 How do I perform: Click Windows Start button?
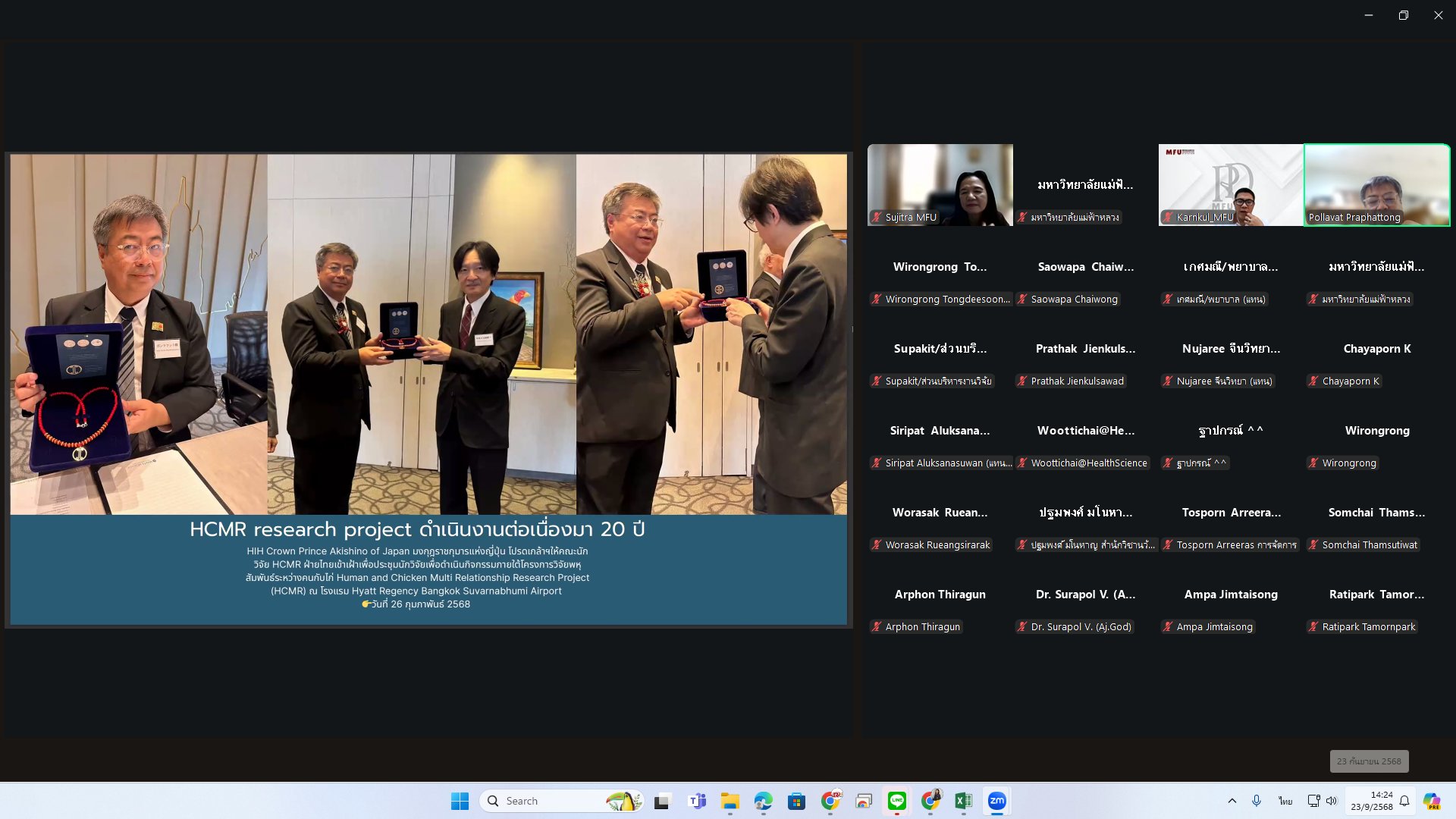[x=460, y=801]
